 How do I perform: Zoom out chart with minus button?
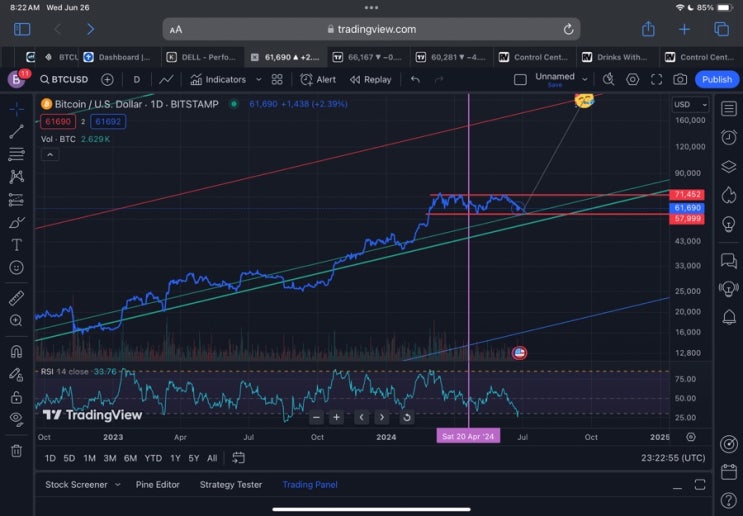tap(317, 417)
